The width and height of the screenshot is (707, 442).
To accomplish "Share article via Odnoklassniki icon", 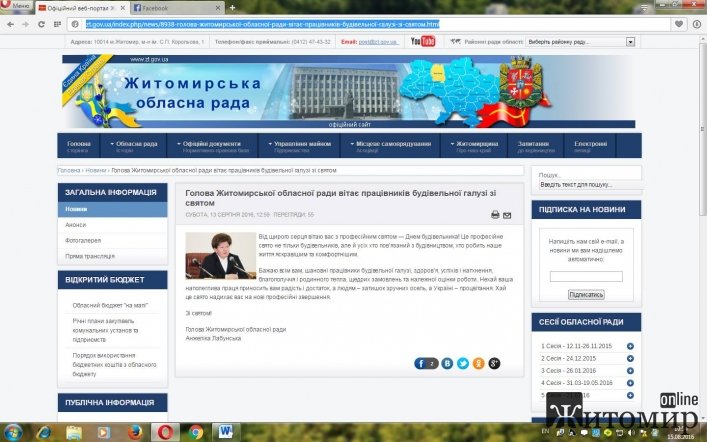I will pos(478,363).
